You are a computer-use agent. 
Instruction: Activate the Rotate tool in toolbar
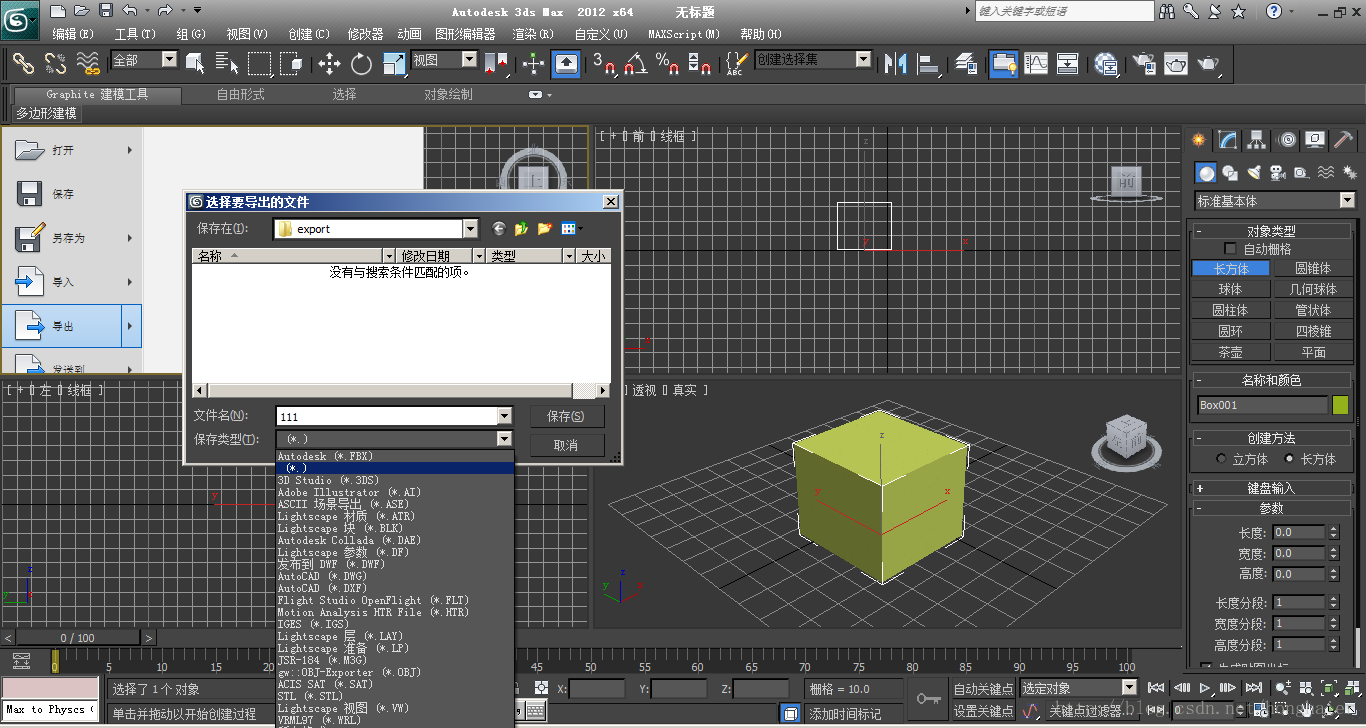361,64
